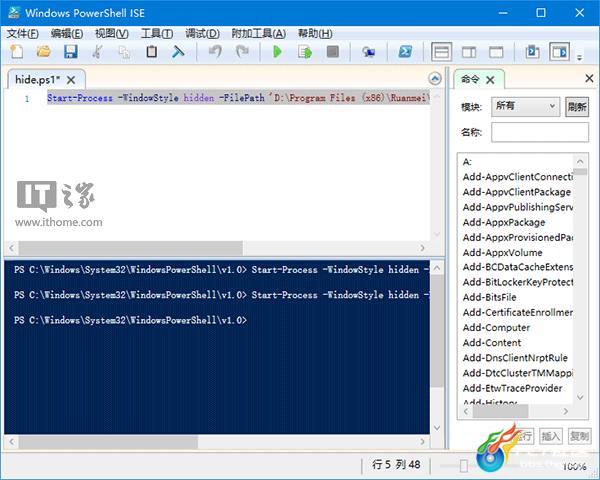Expand the 模块 dropdown showing 所有
600x480 pixels.
click(525, 106)
